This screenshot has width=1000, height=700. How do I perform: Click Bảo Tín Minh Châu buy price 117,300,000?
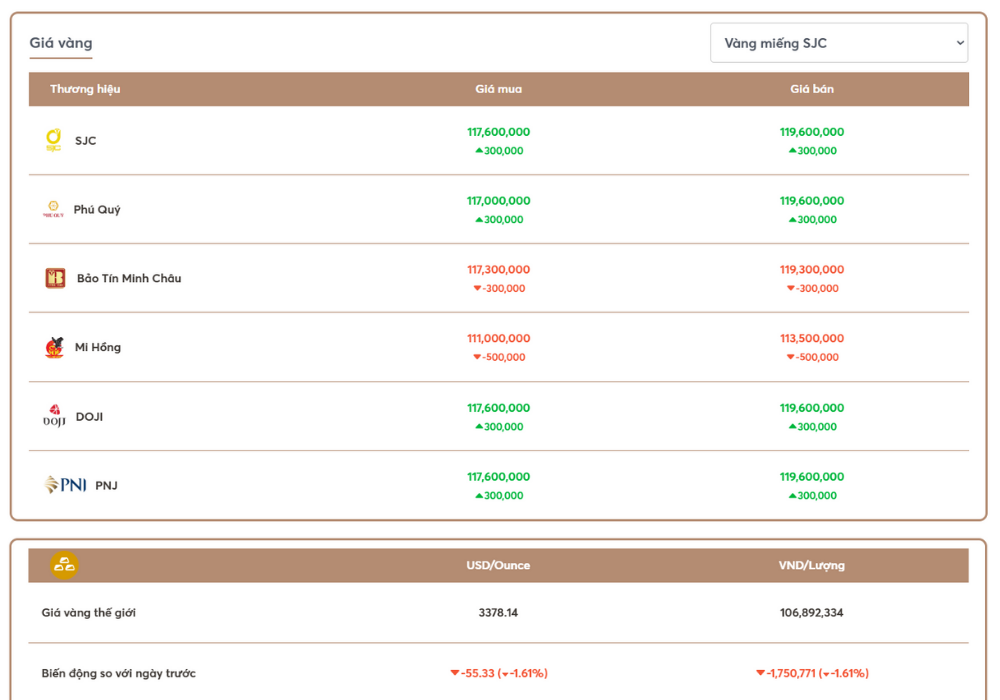[x=498, y=270]
